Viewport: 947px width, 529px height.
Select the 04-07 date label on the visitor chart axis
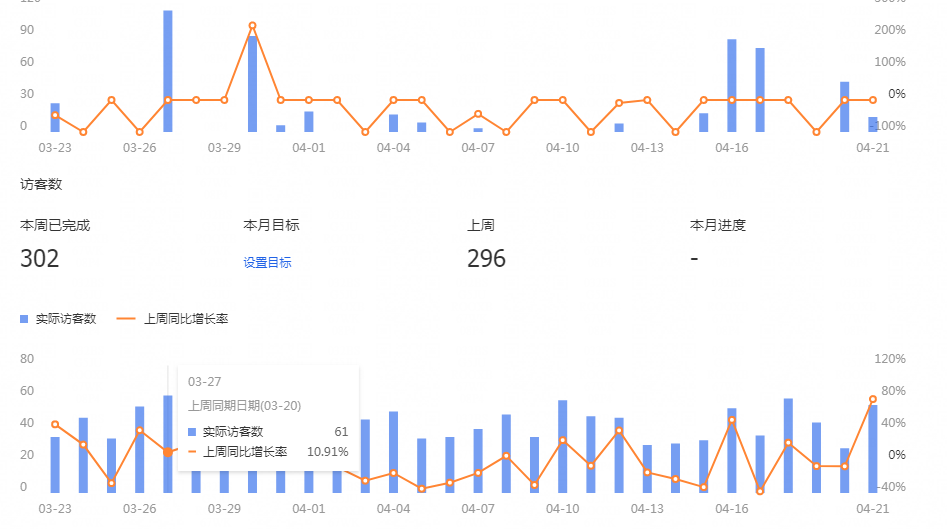(x=478, y=509)
